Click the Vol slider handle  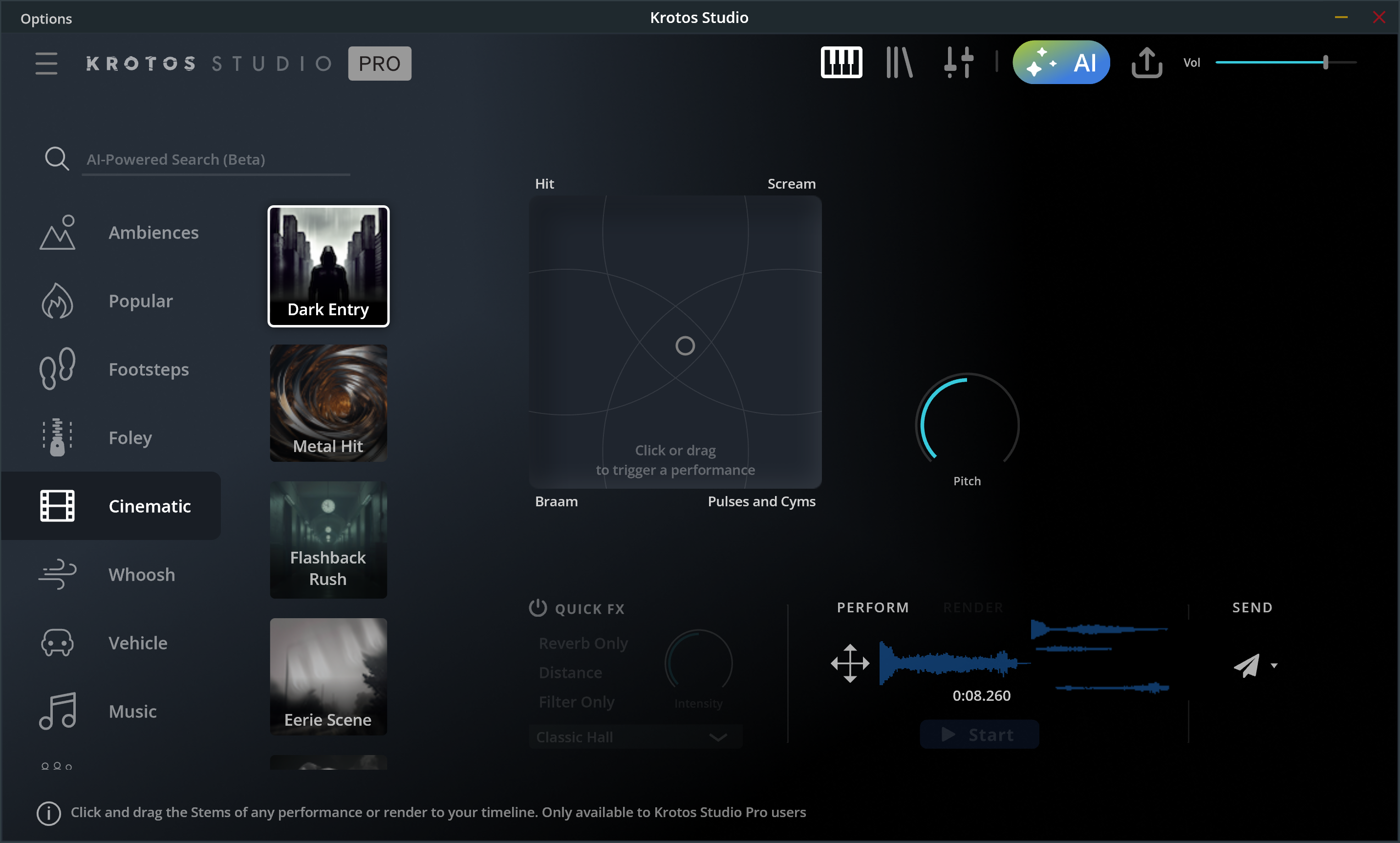(x=1325, y=63)
